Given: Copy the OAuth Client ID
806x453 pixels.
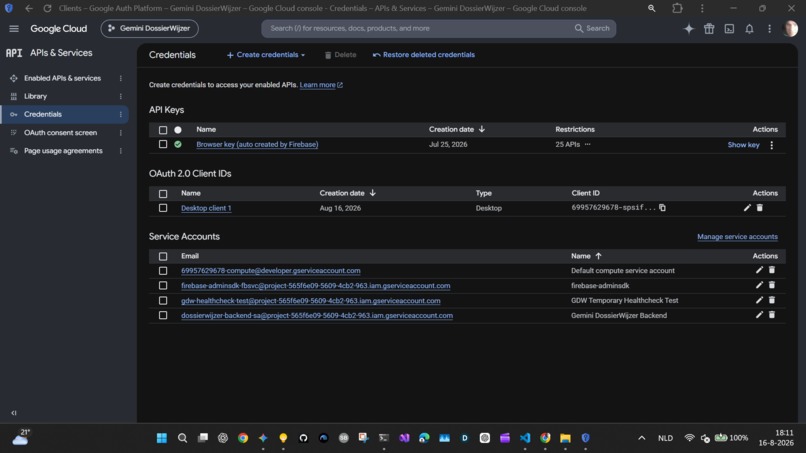Looking at the screenshot, I should 663,208.
